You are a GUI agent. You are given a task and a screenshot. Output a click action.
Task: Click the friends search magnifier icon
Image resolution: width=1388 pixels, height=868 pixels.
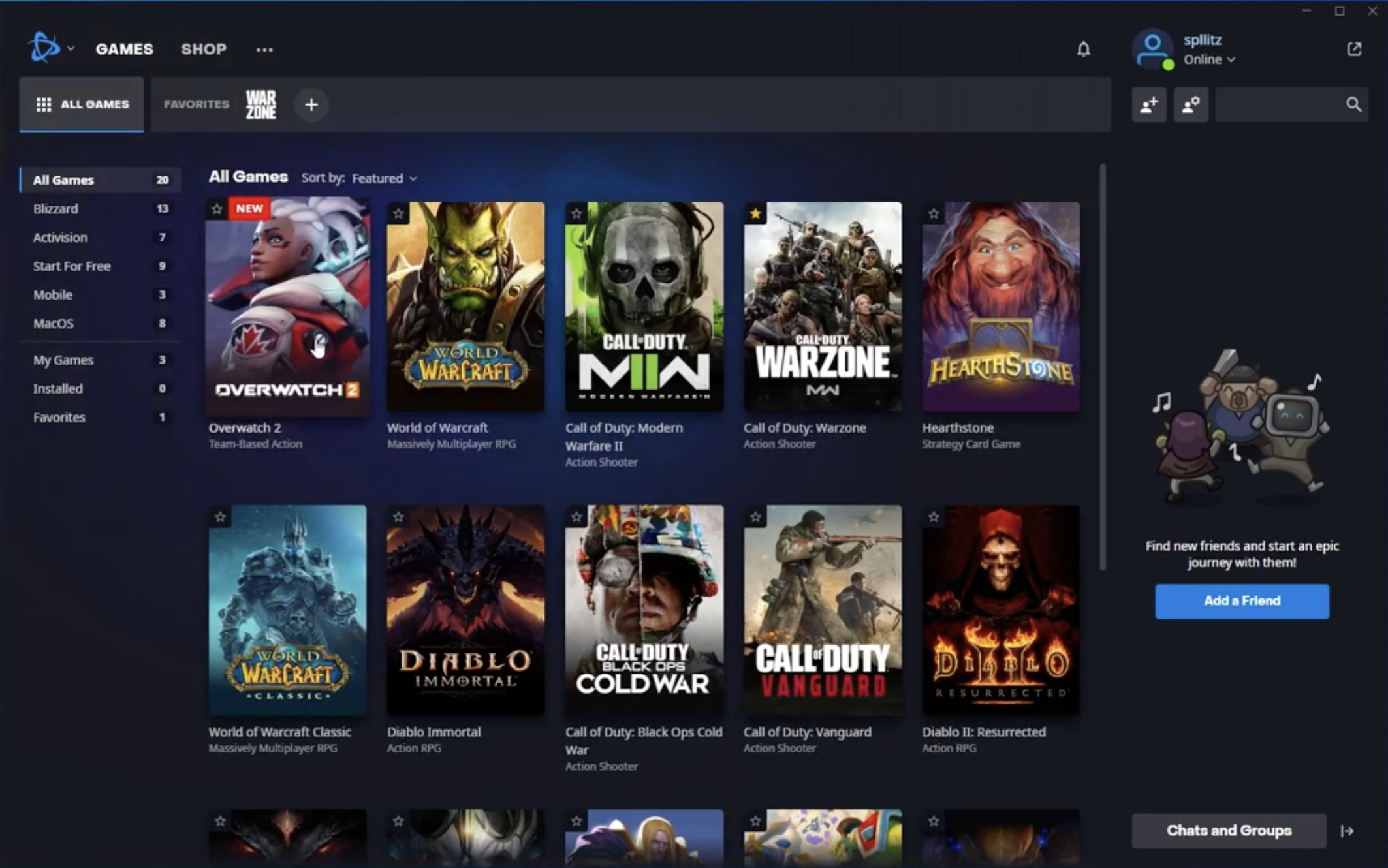[1353, 104]
